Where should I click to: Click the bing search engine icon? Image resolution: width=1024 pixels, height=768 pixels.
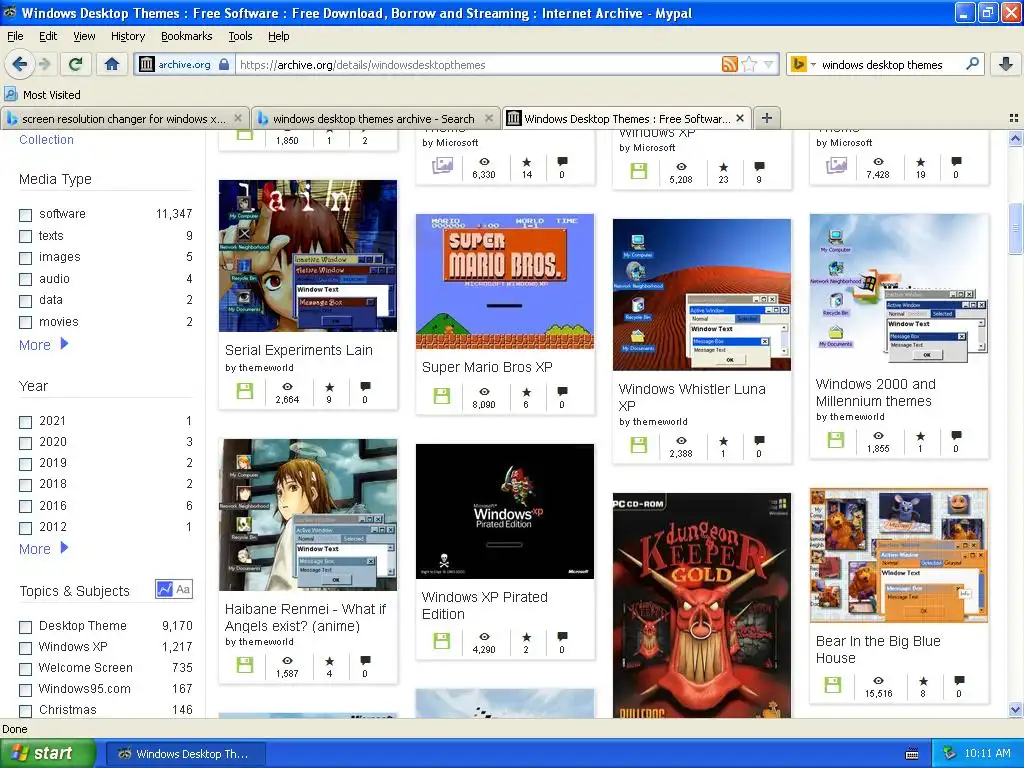click(x=798, y=64)
